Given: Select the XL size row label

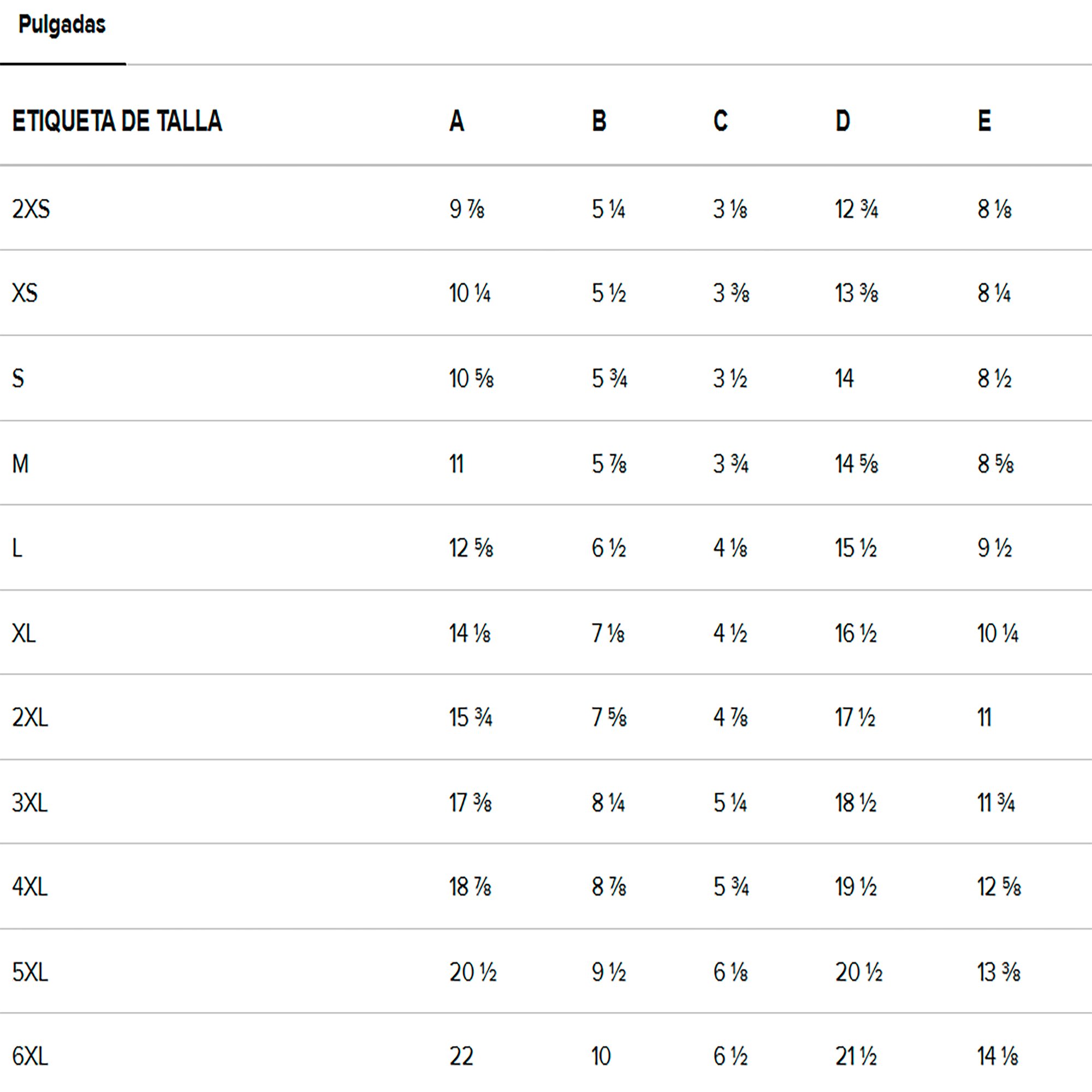Looking at the screenshot, I should 23,633.
